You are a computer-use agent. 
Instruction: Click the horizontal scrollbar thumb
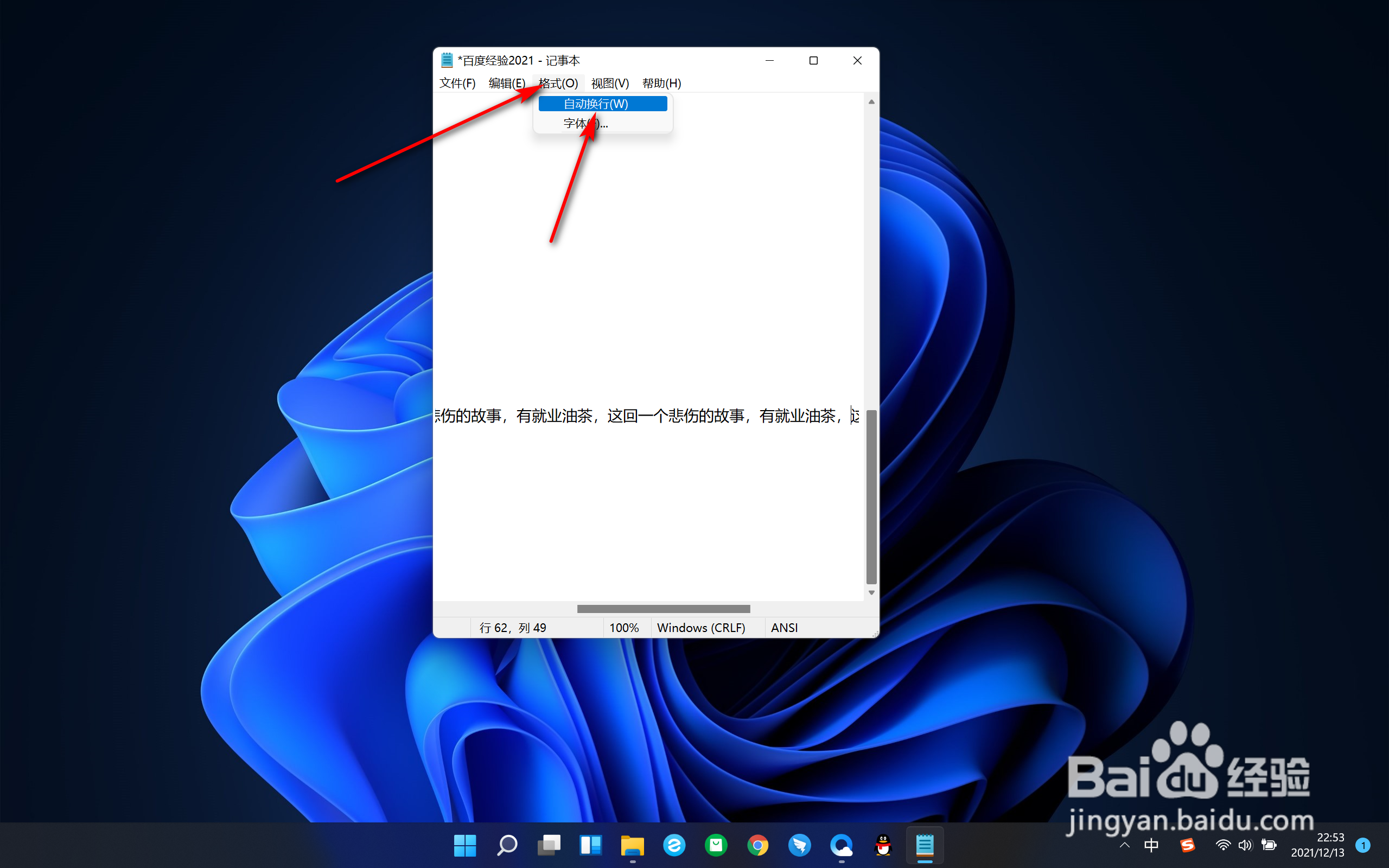tap(663, 609)
